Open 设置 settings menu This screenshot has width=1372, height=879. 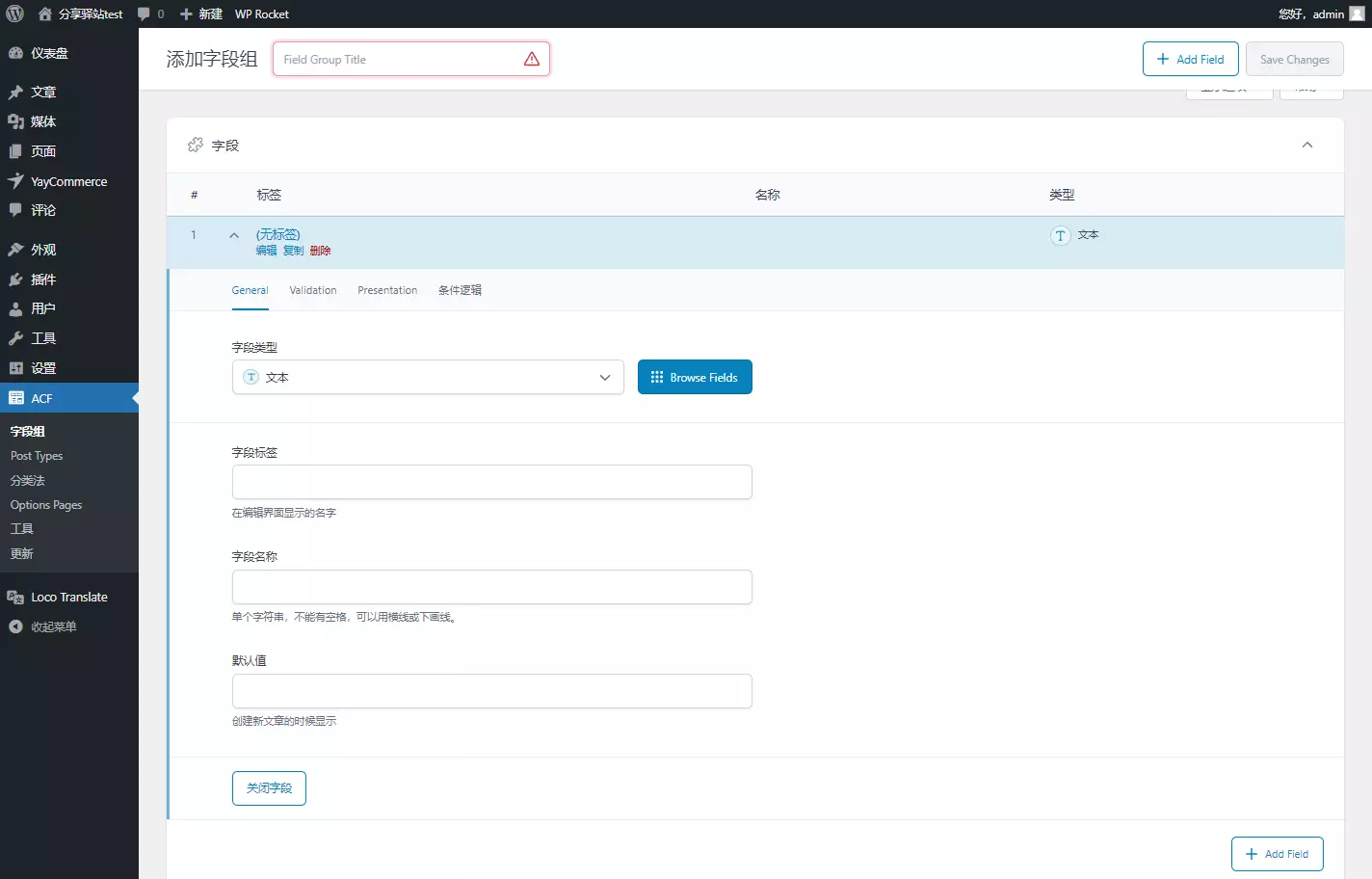69,368
